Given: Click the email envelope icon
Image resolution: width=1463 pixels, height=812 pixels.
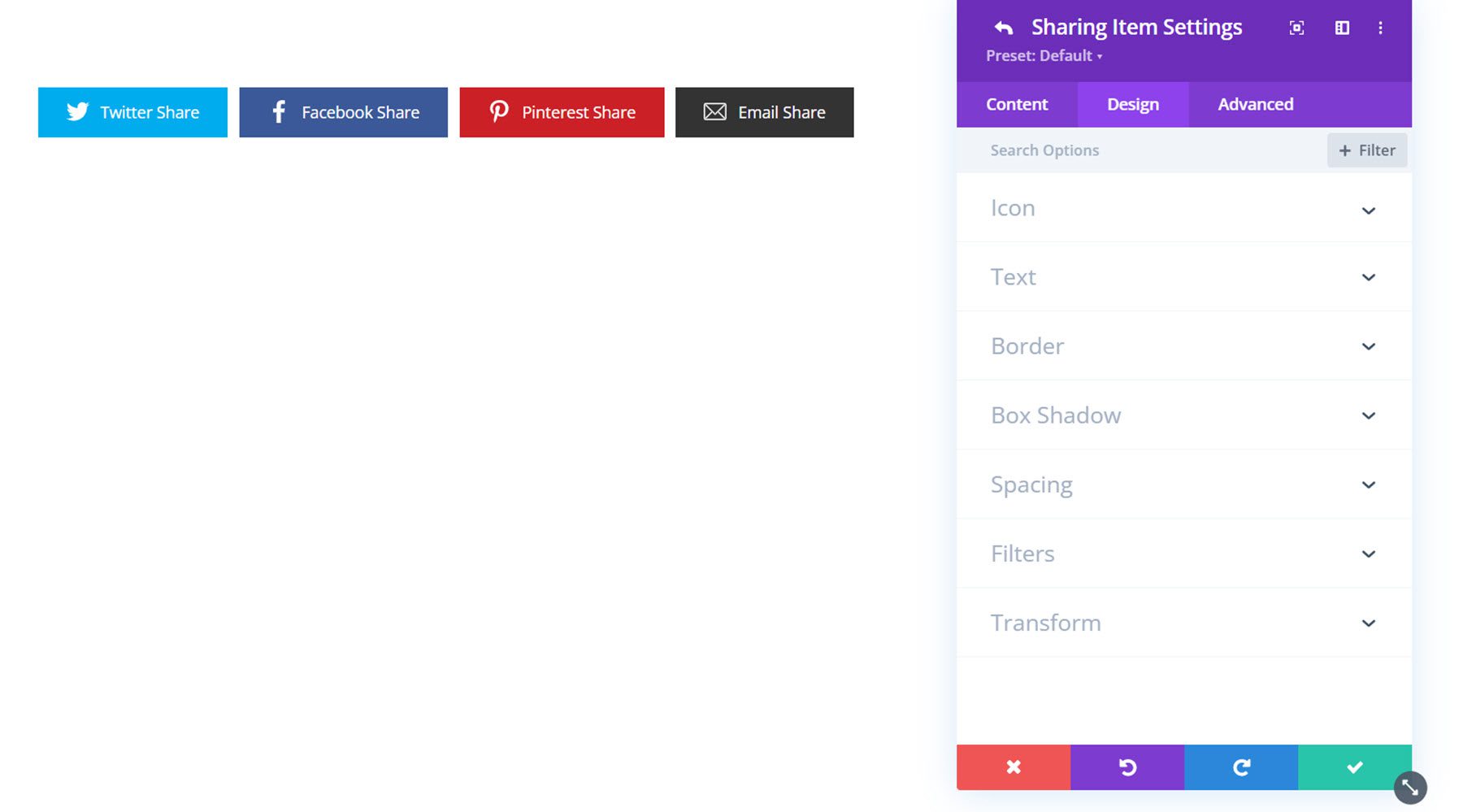Looking at the screenshot, I should (714, 111).
